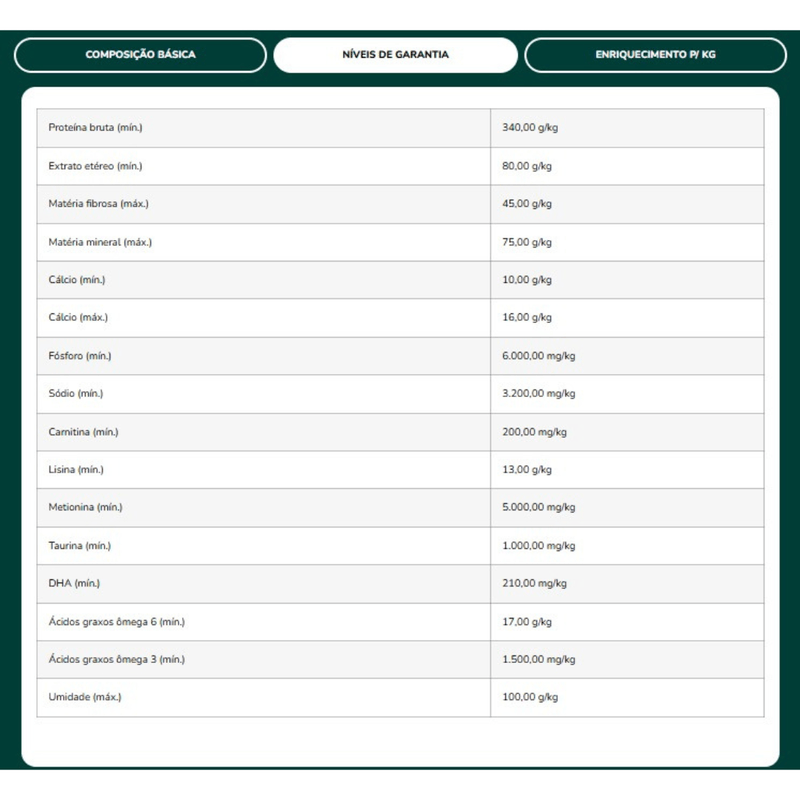
Task: Click the Umidade (máx.) 100,00 g/kg value
Action: click(530, 697)
